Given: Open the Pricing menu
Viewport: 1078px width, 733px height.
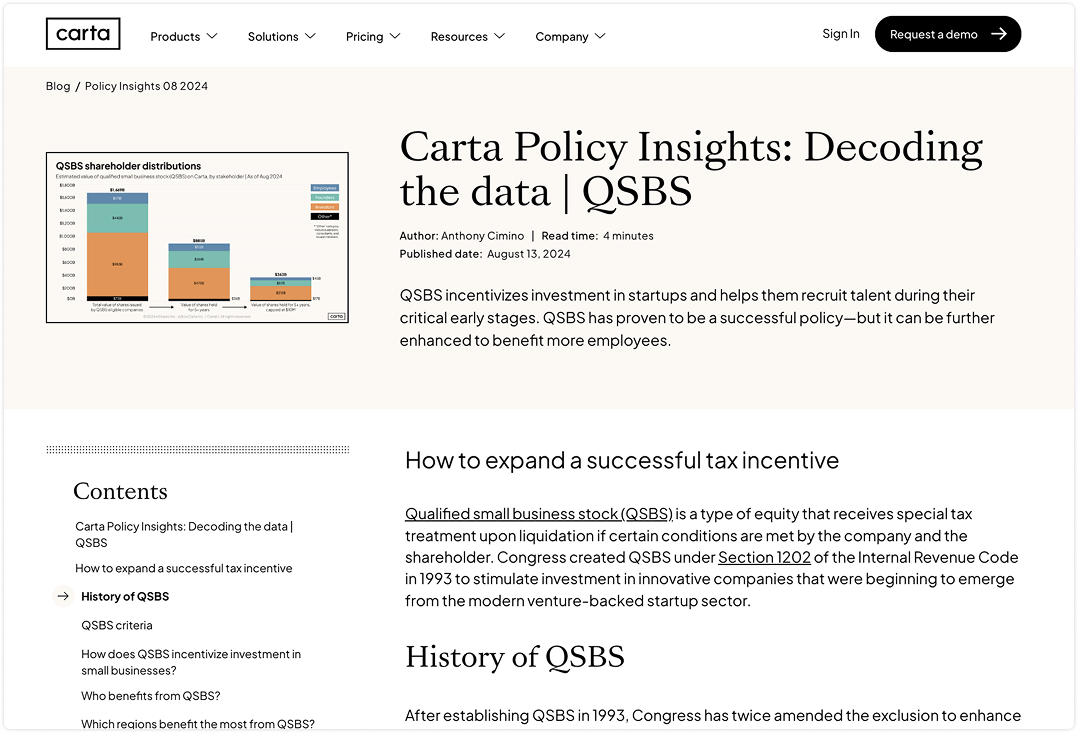Looking at the screenshot, I should pyautogui.click(x=372, y=36).
